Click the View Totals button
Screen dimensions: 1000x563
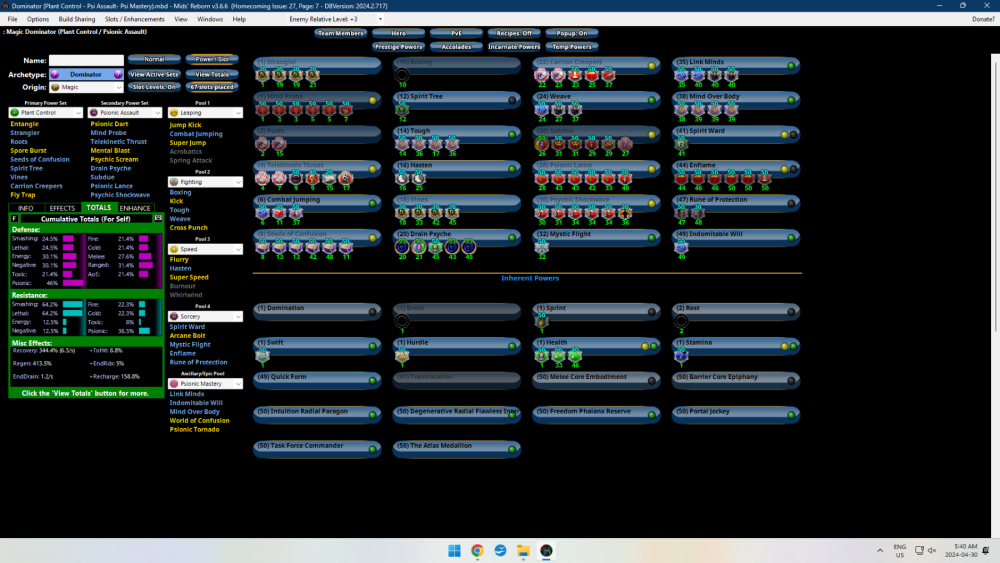pyautogui.click(x=212, y=75)
